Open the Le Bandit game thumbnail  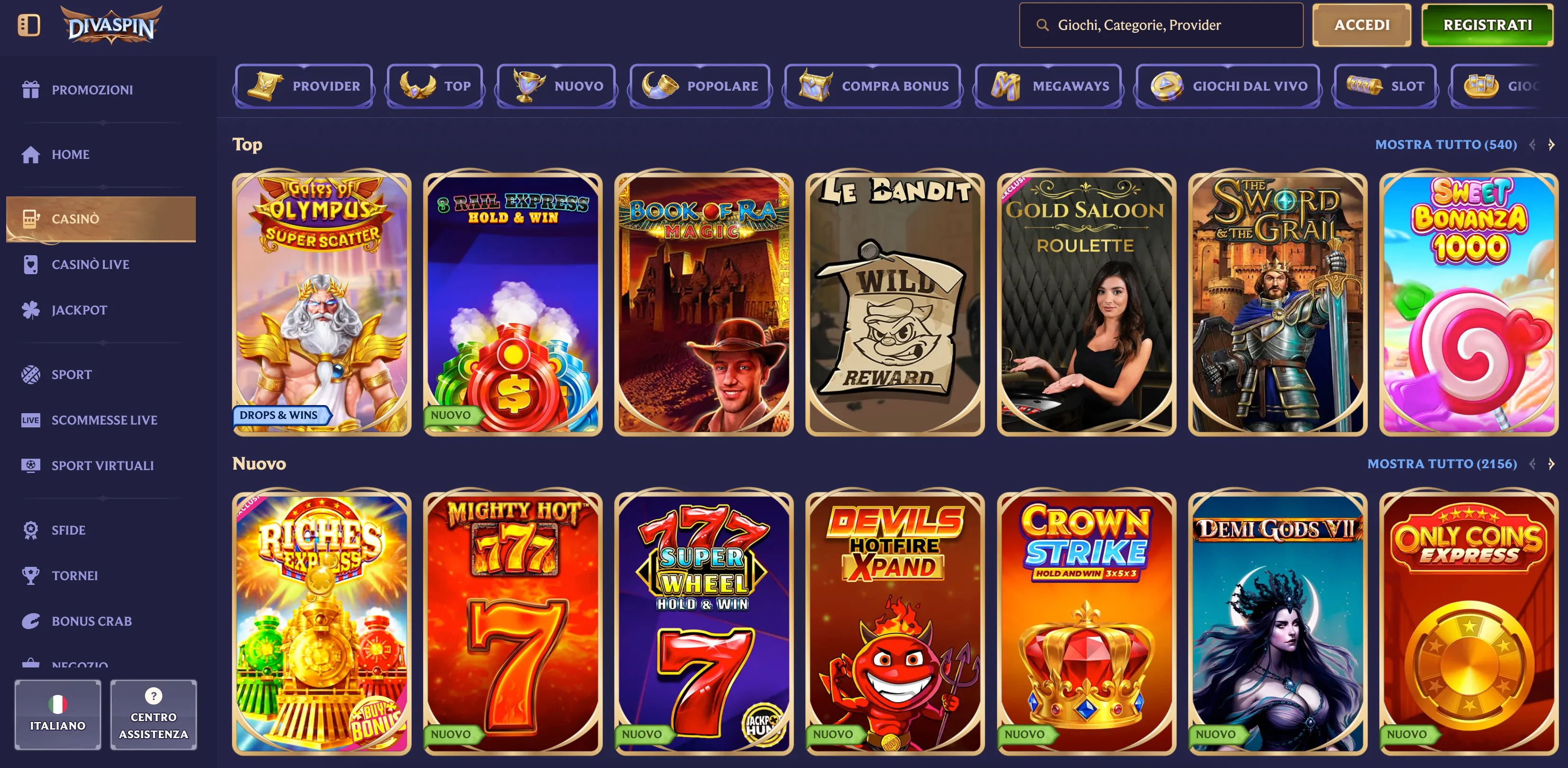(895, 304)
